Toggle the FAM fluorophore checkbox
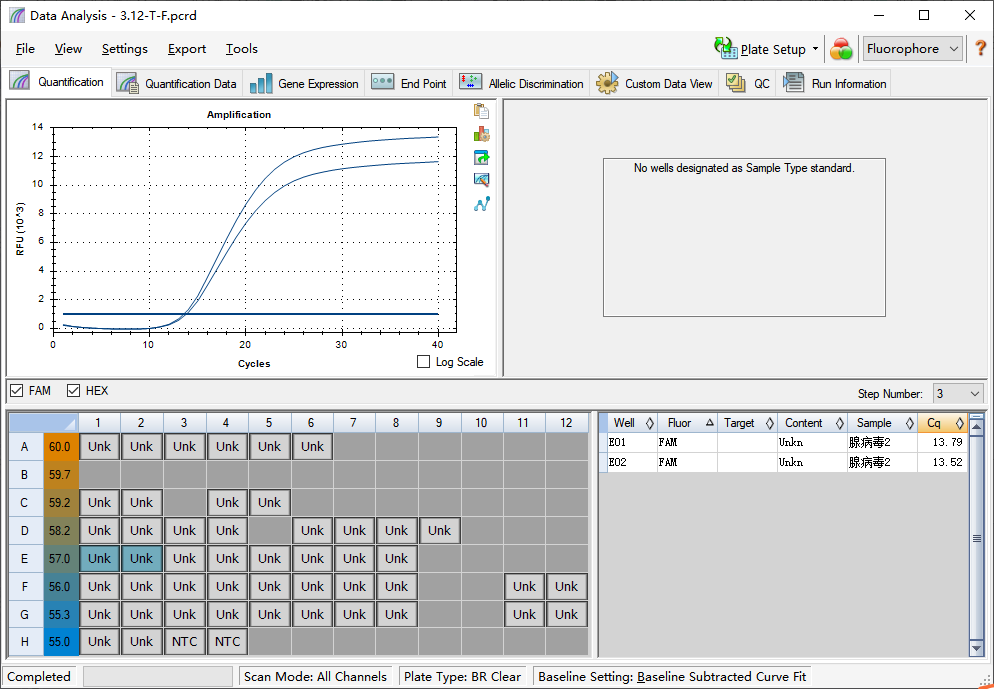Viewport: 994px width, 689px height. [17, 390]
